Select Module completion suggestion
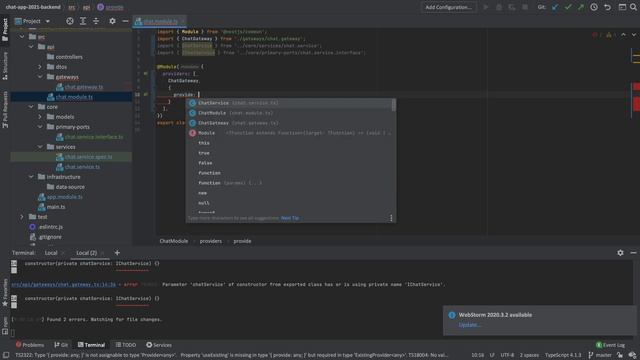Screen dimensions: 640x360 pyautogui.click(x=289, y=133)
